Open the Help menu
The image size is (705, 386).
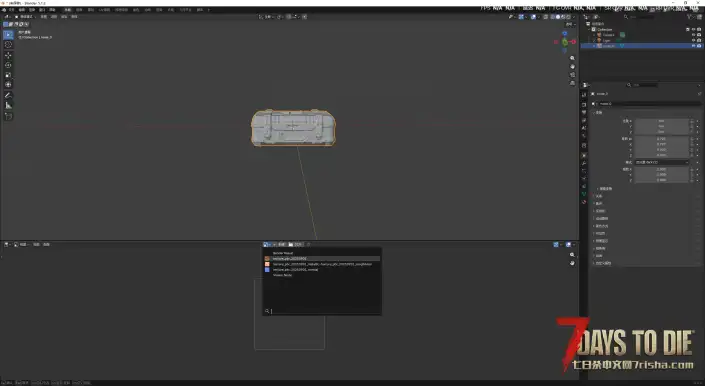(52, 9)
